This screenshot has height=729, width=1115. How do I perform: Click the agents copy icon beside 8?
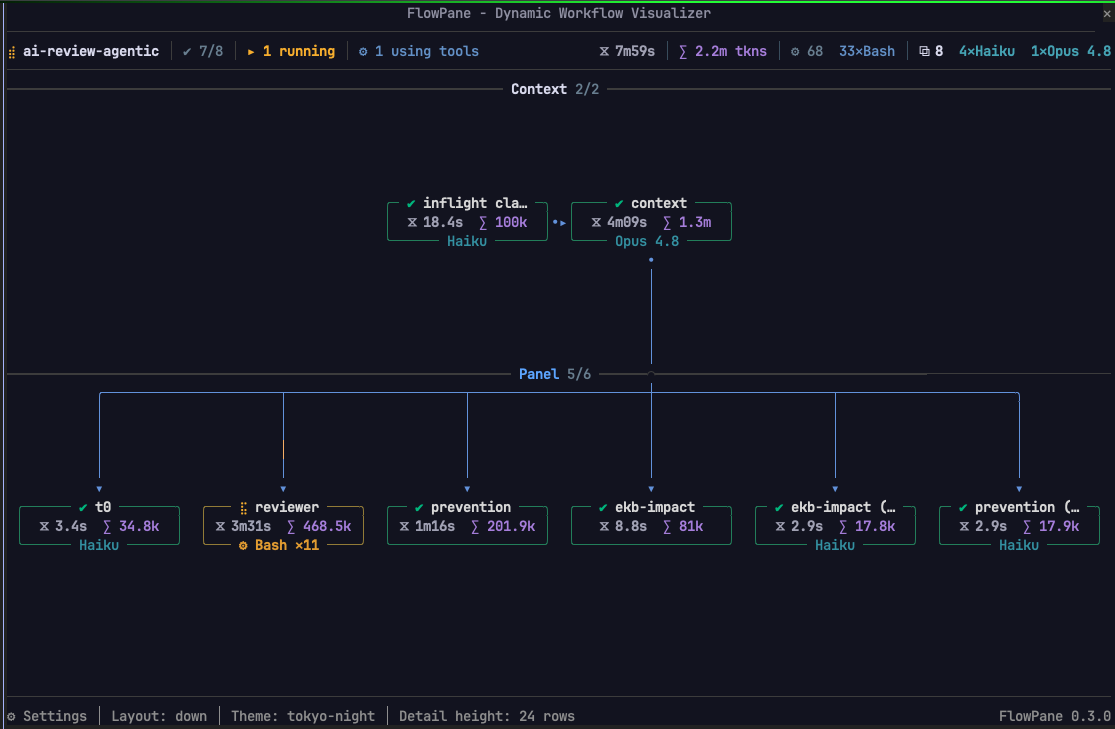click(x=924, y=51)
